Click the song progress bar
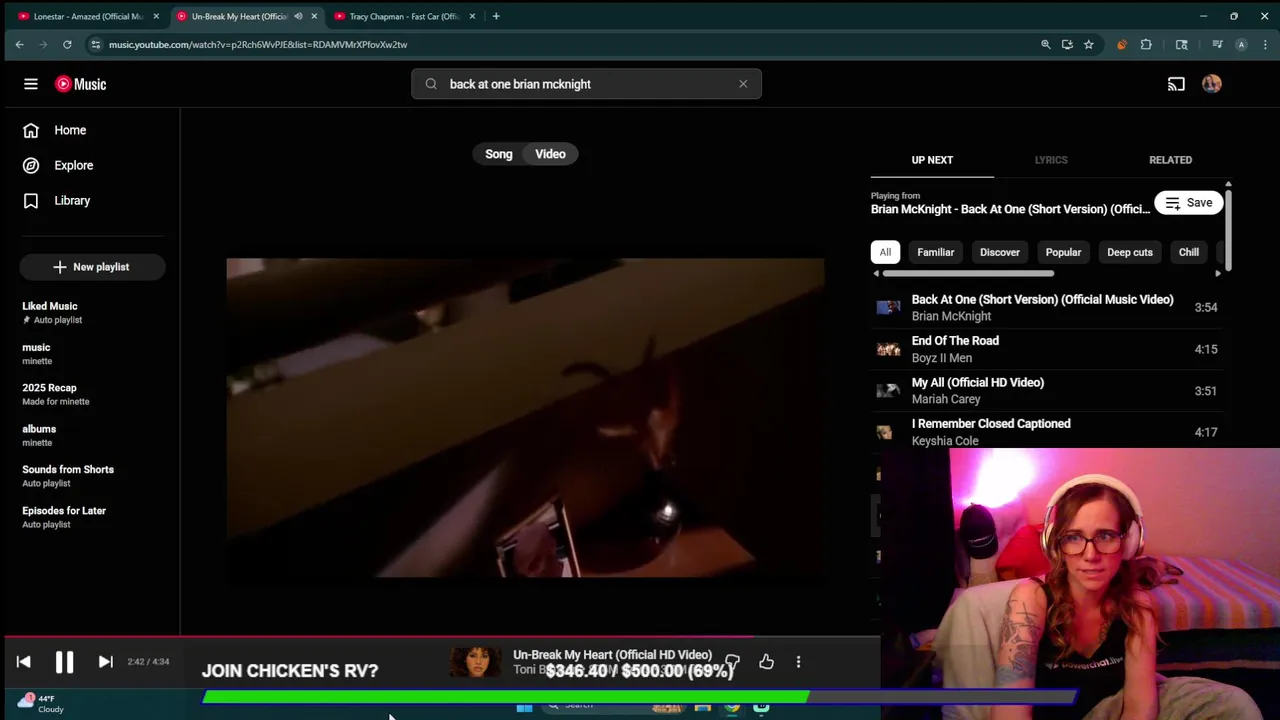 pos(440,636)
